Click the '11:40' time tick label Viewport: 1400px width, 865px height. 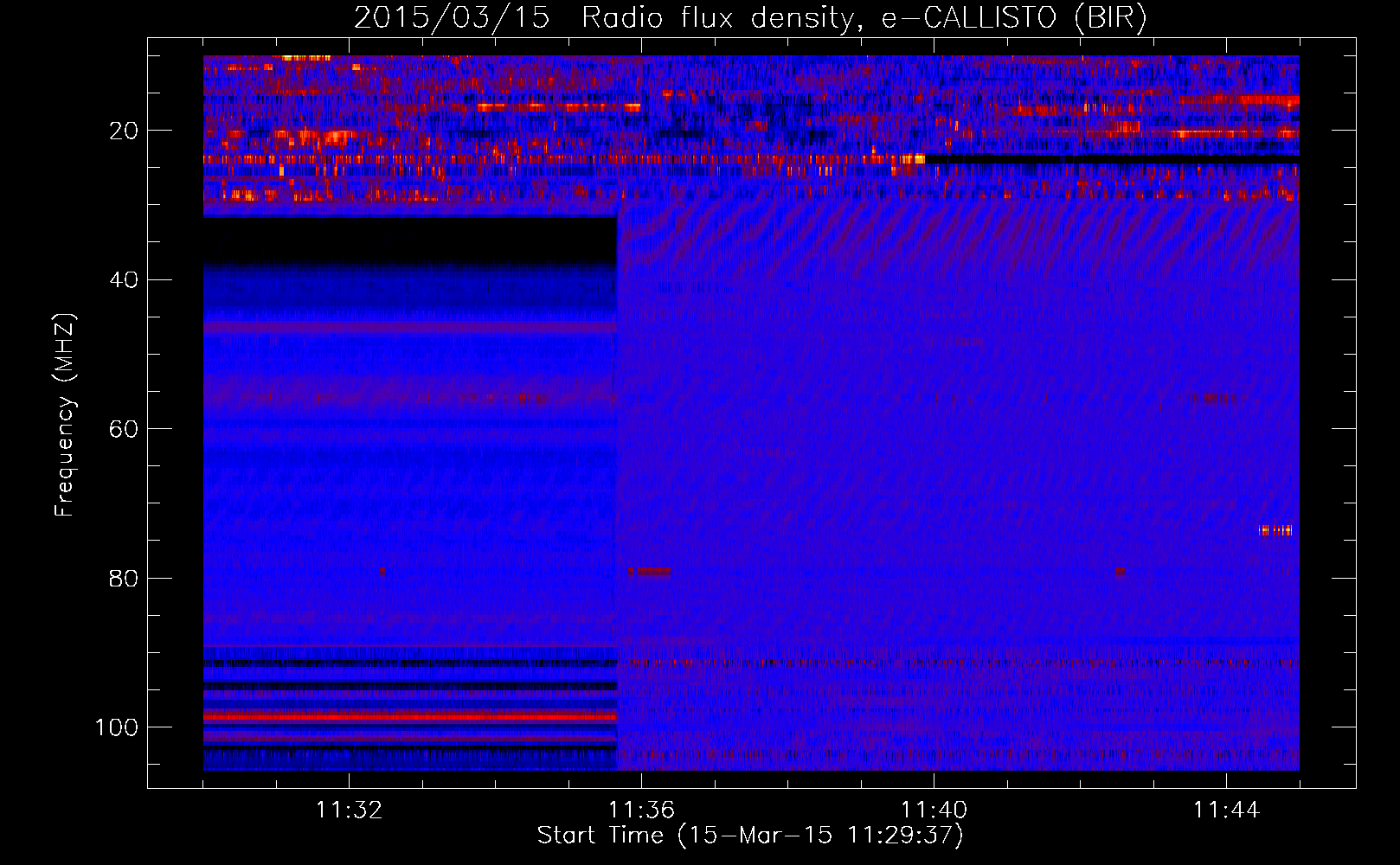click(x=934, y=811)
